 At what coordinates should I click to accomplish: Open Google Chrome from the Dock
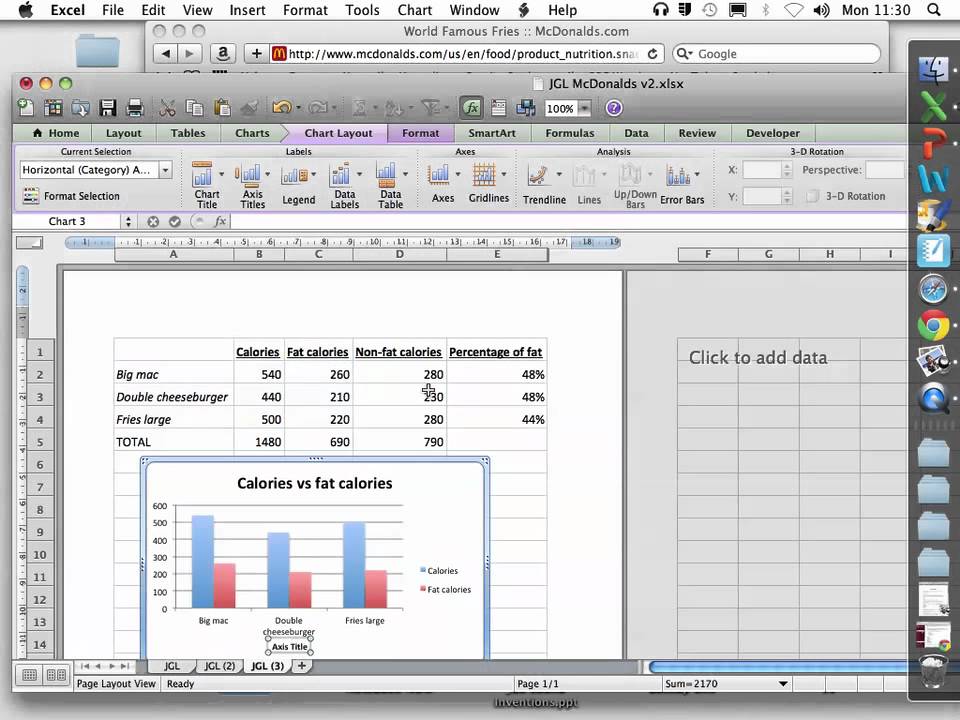(933, 325)
